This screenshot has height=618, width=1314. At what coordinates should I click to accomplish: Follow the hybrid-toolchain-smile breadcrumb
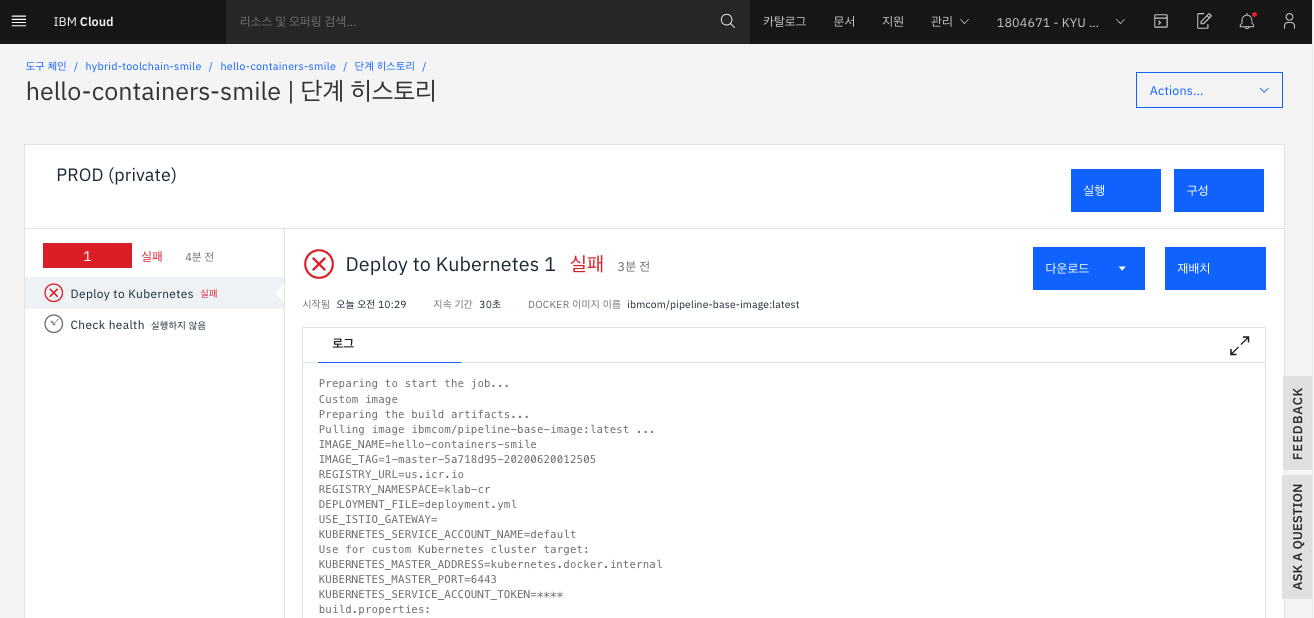point(143,66)
